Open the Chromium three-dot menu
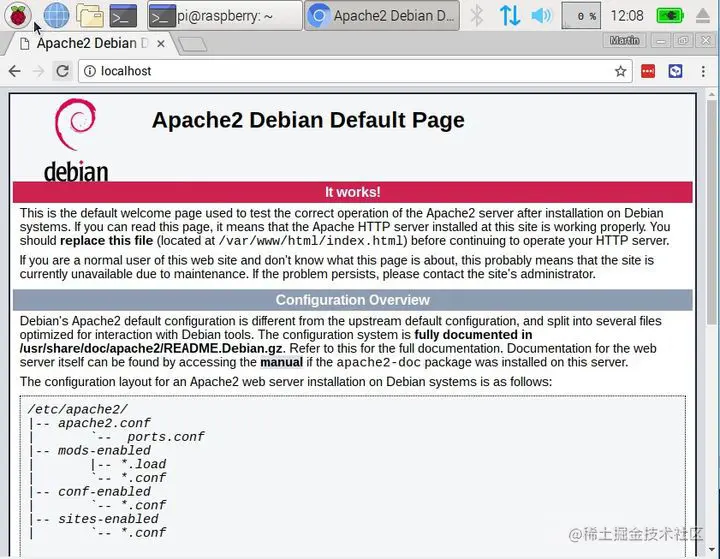This screenshot has height=559, width=720. [x=703, y=71]
